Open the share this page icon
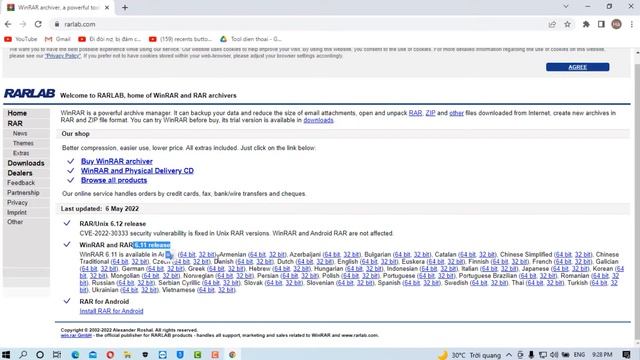The height and width of the screenshot is (360, 640). coord(552,24)
